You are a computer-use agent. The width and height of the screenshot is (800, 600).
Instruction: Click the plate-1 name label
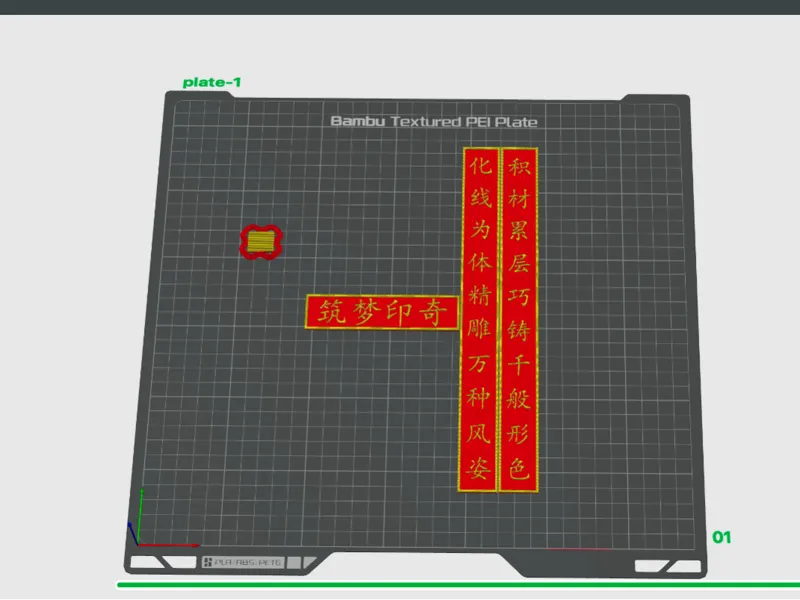pyautogui.click(x=212, y=82)
